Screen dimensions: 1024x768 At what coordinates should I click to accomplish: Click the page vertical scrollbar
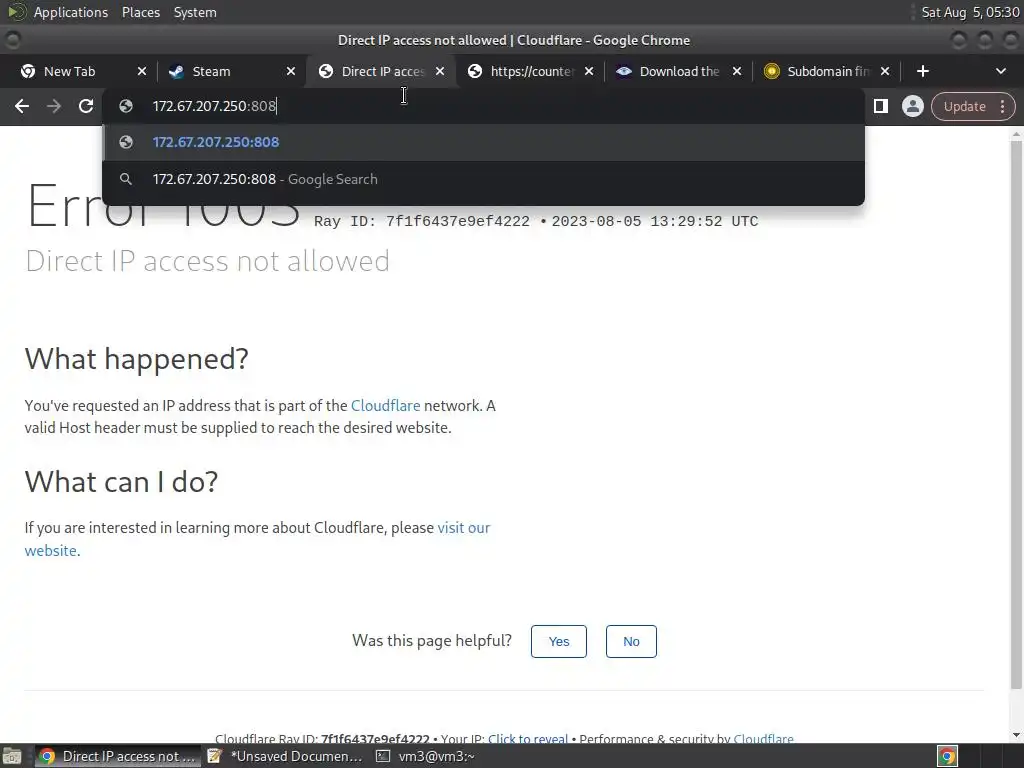pyautogui.click(x=1016, y=415)
